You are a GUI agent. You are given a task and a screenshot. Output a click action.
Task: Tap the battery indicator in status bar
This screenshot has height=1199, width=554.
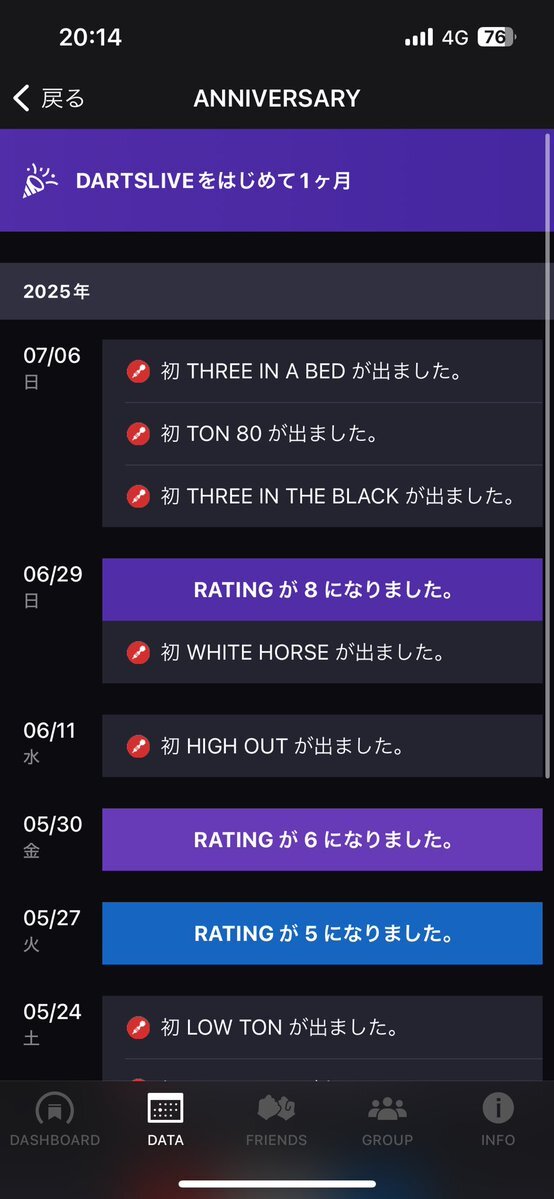pyautogui.click(x=497, y=37)
